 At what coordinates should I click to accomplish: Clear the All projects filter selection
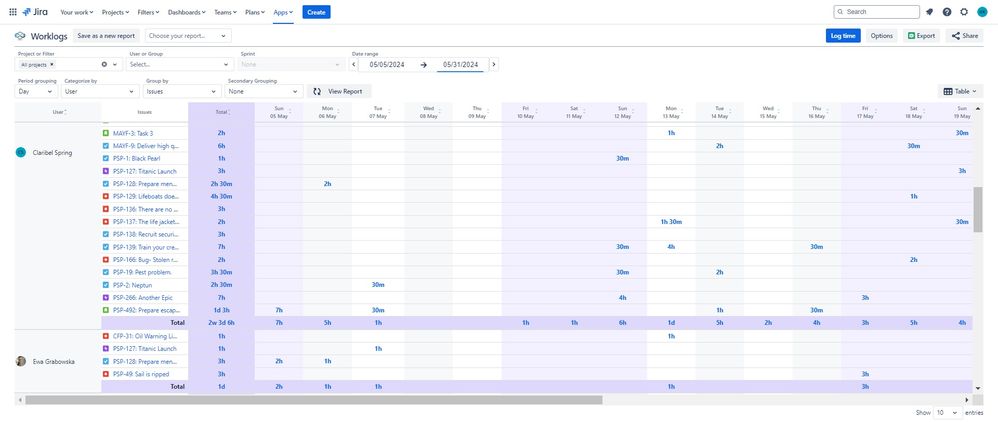(104, 64)
